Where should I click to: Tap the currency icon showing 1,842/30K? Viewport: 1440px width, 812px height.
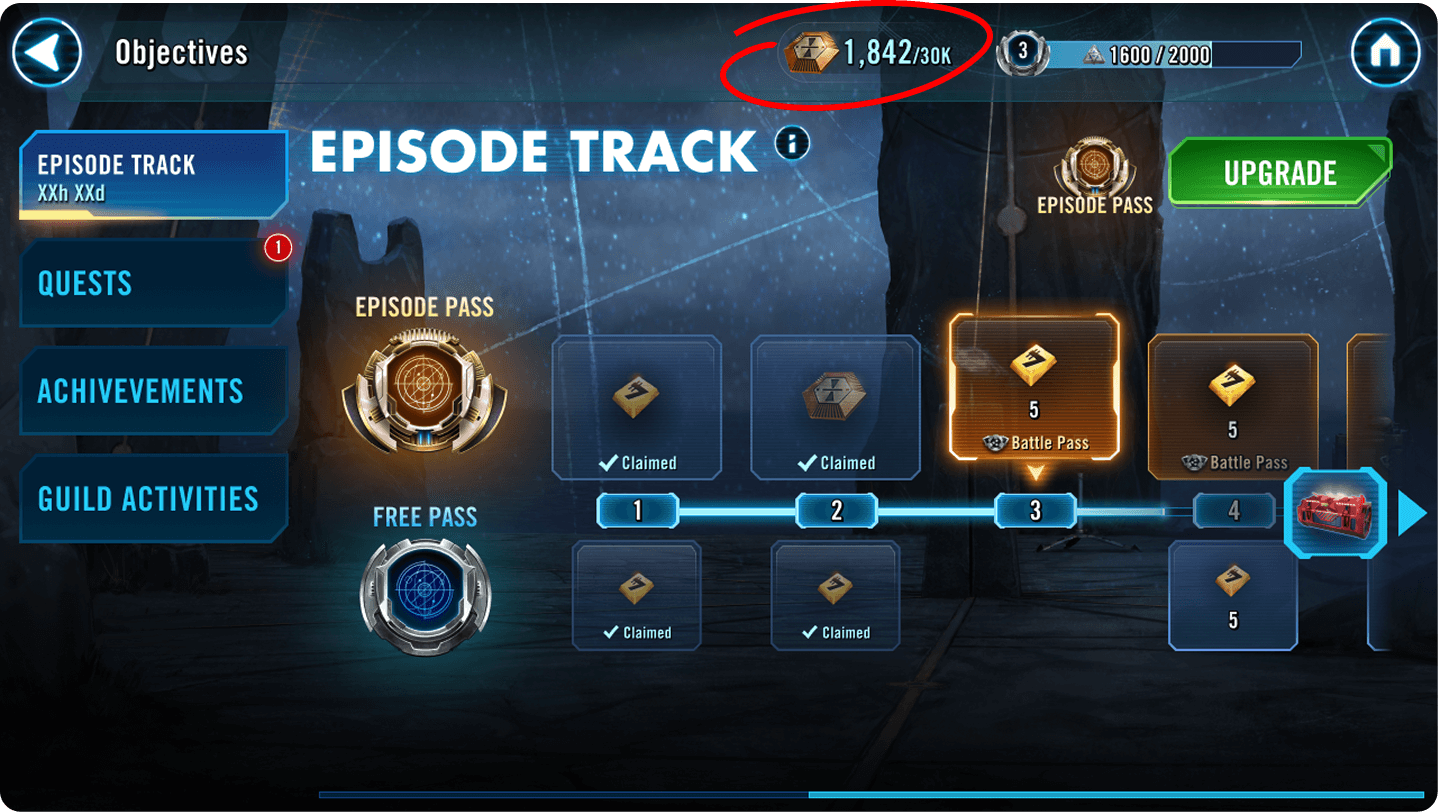tap(810, 53)
